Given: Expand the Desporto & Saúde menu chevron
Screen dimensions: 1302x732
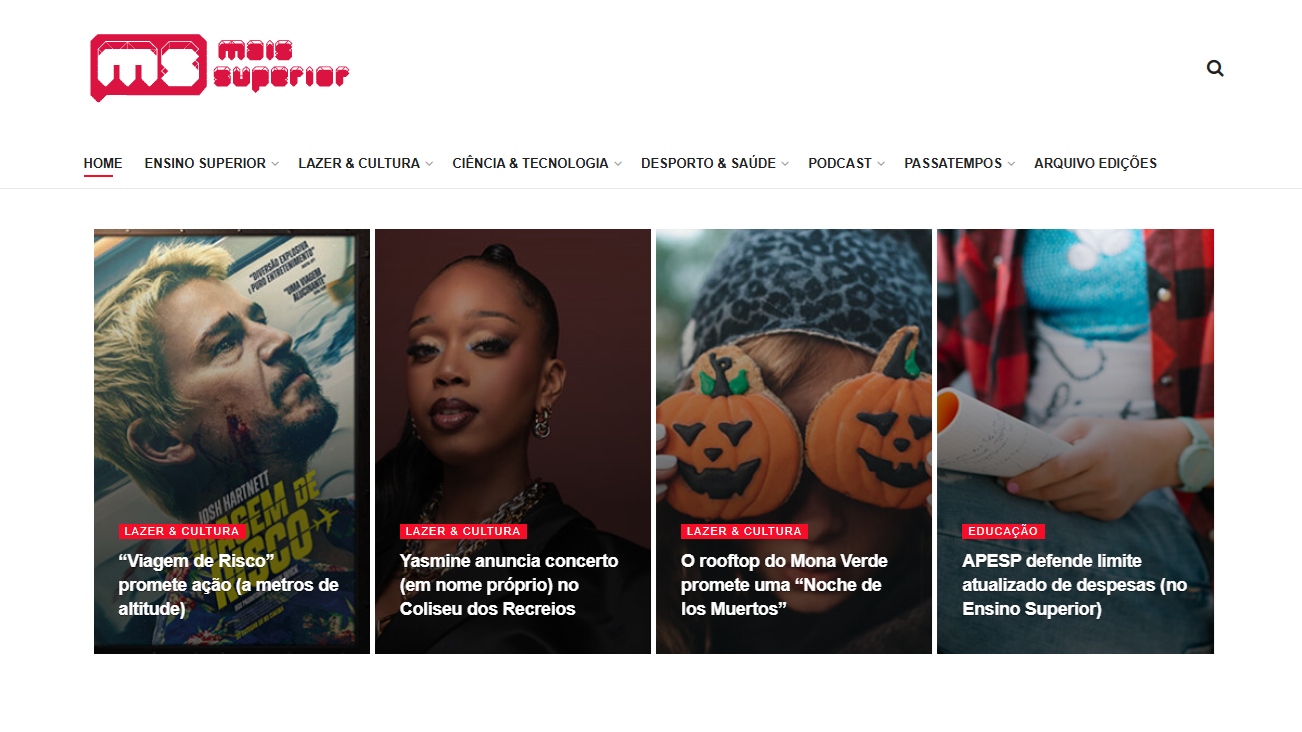Looking at the screenshot, I should [x=785, y=164].
